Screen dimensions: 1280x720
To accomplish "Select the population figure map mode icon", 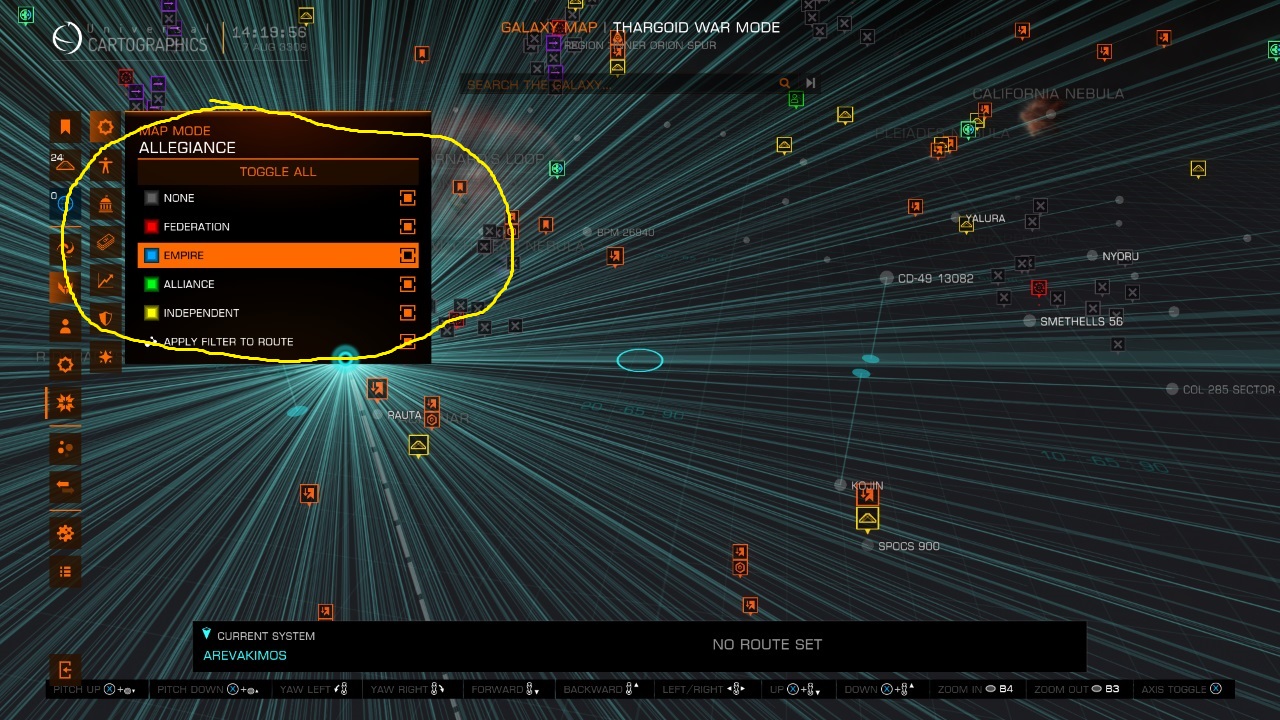I will (105, 166).
